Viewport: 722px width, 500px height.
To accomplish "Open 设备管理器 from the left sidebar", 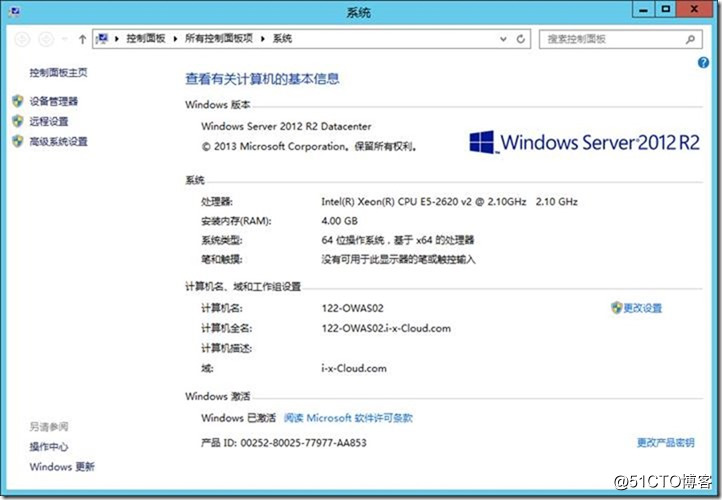I will point(54,101).
